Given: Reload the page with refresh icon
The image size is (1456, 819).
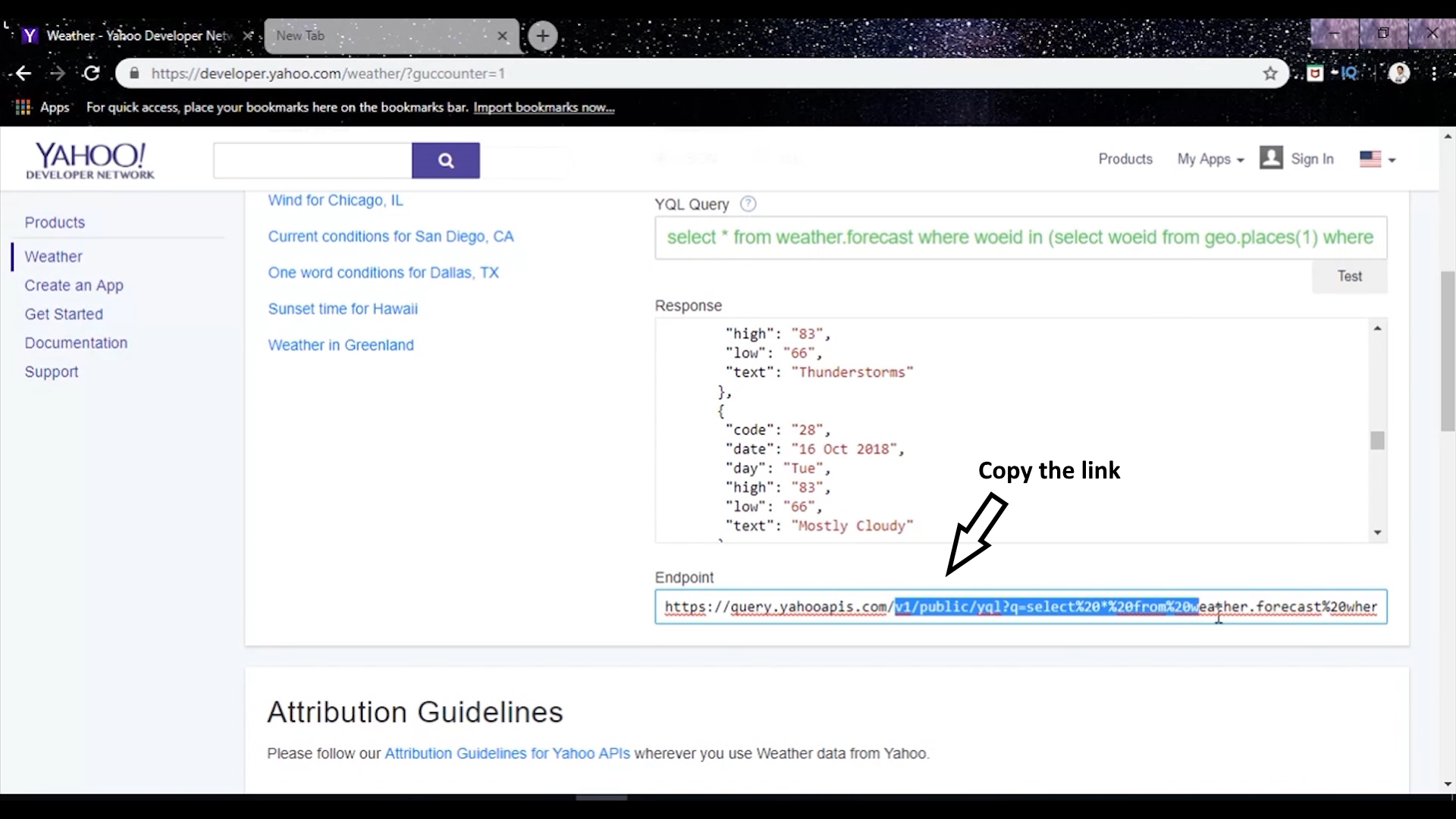Looking at the screenshot, I should coord(92,74).
